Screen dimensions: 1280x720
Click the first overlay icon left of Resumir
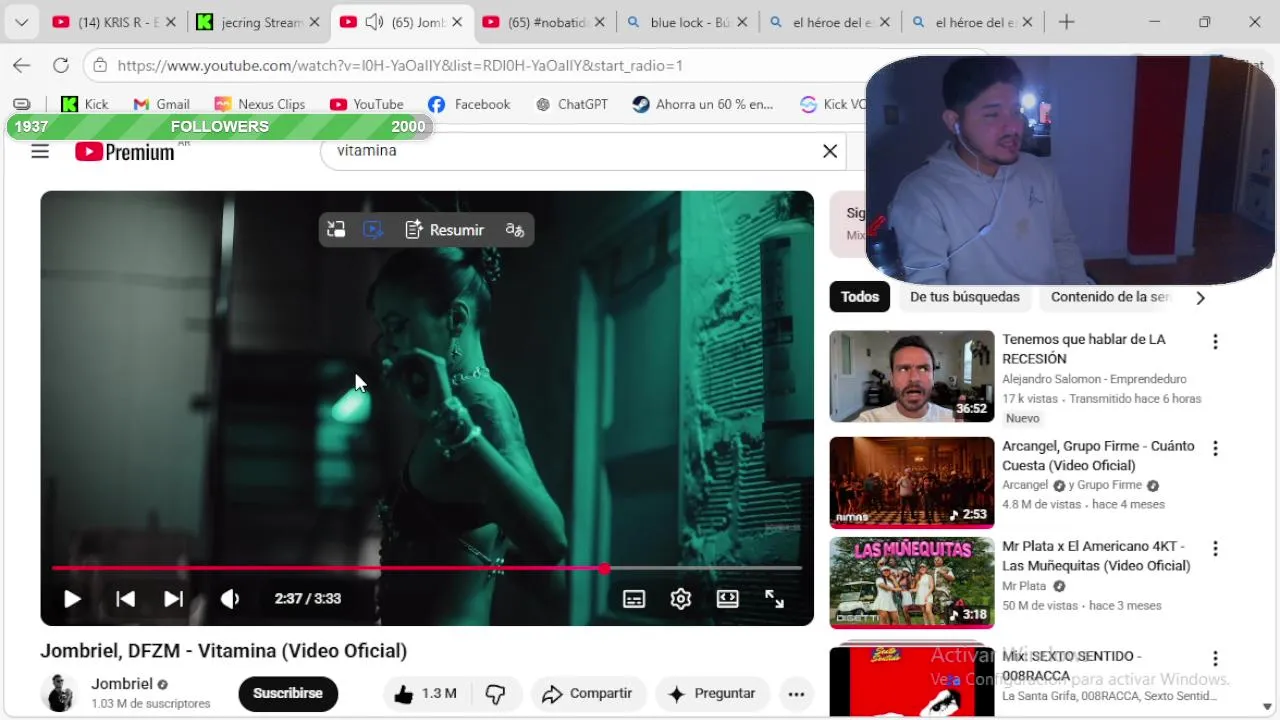(x=336, y=230)
